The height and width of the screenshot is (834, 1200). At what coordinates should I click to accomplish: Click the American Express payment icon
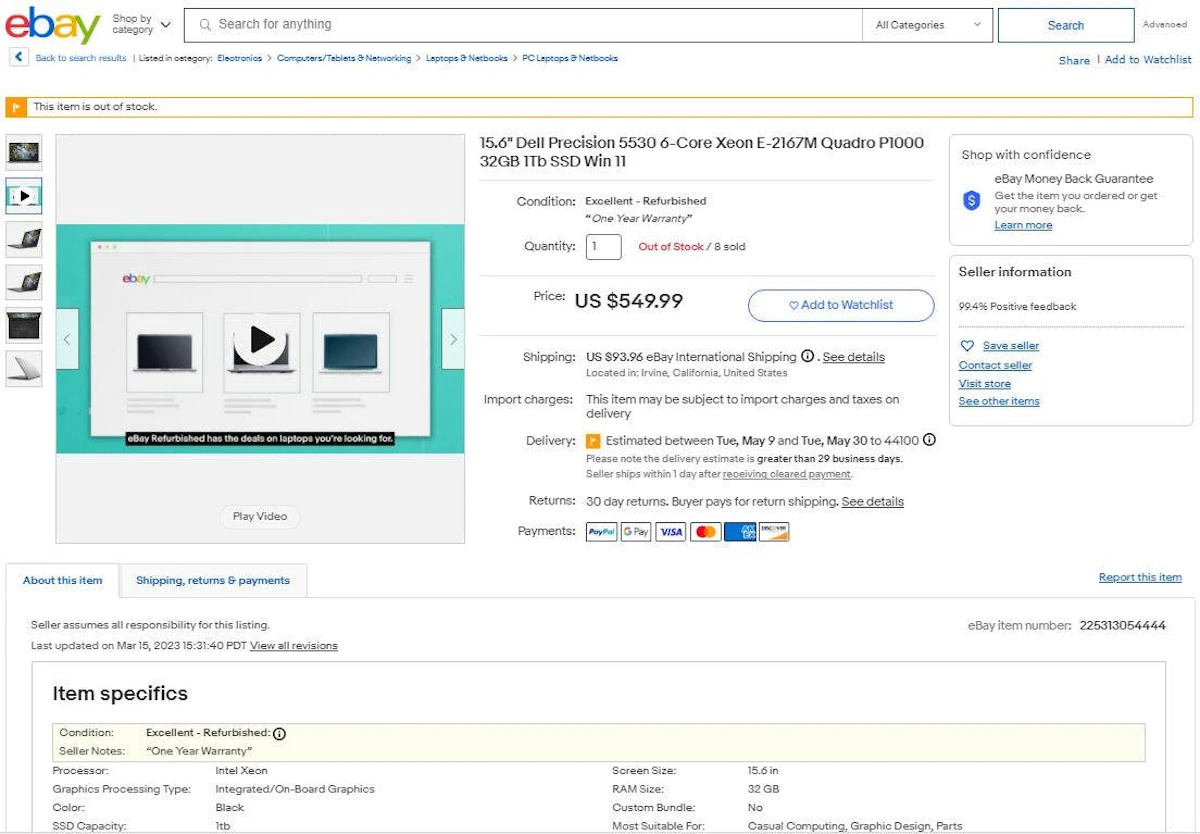coord(740,532)
